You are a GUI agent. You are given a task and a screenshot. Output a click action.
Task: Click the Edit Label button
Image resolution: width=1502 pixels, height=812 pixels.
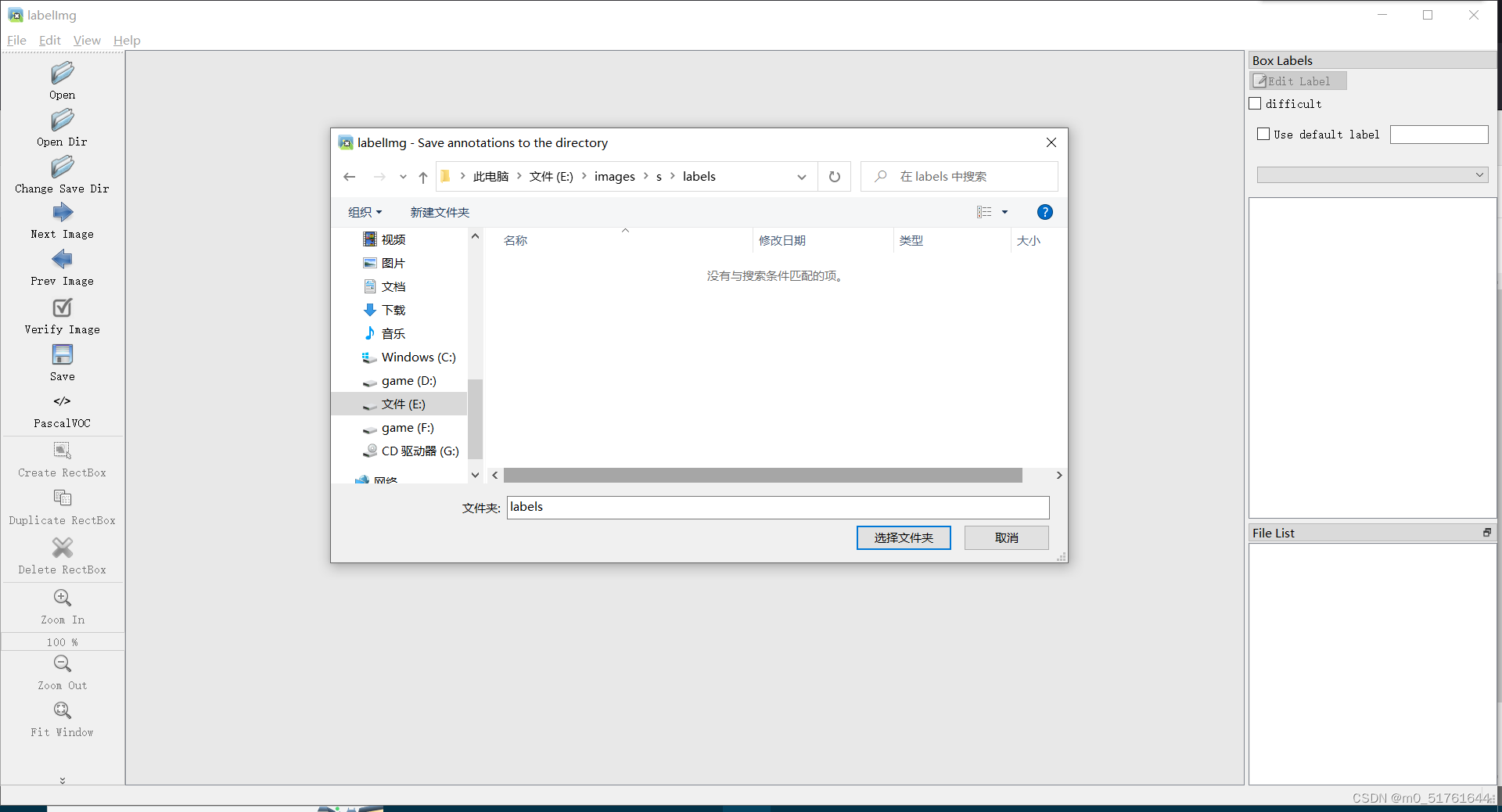point(1298,81)
